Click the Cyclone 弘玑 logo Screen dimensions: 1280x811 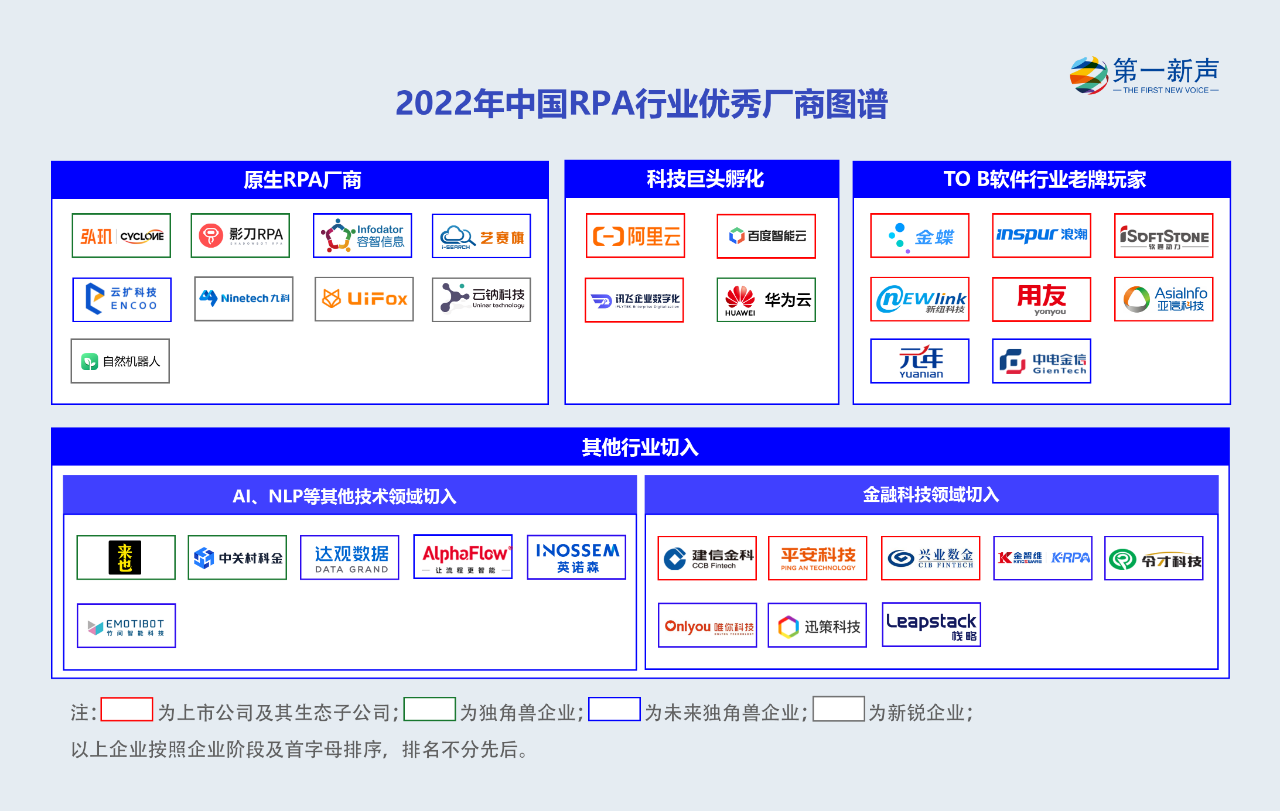[121, 236]
